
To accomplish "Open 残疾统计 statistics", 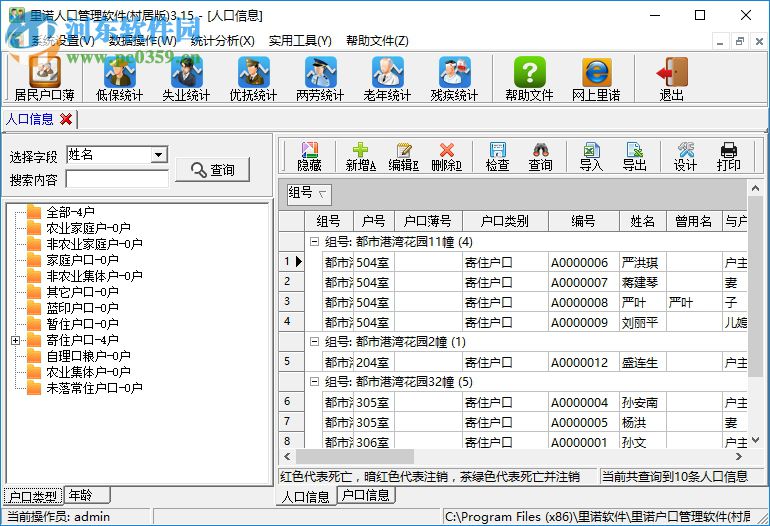I will (x=454, y=78).
